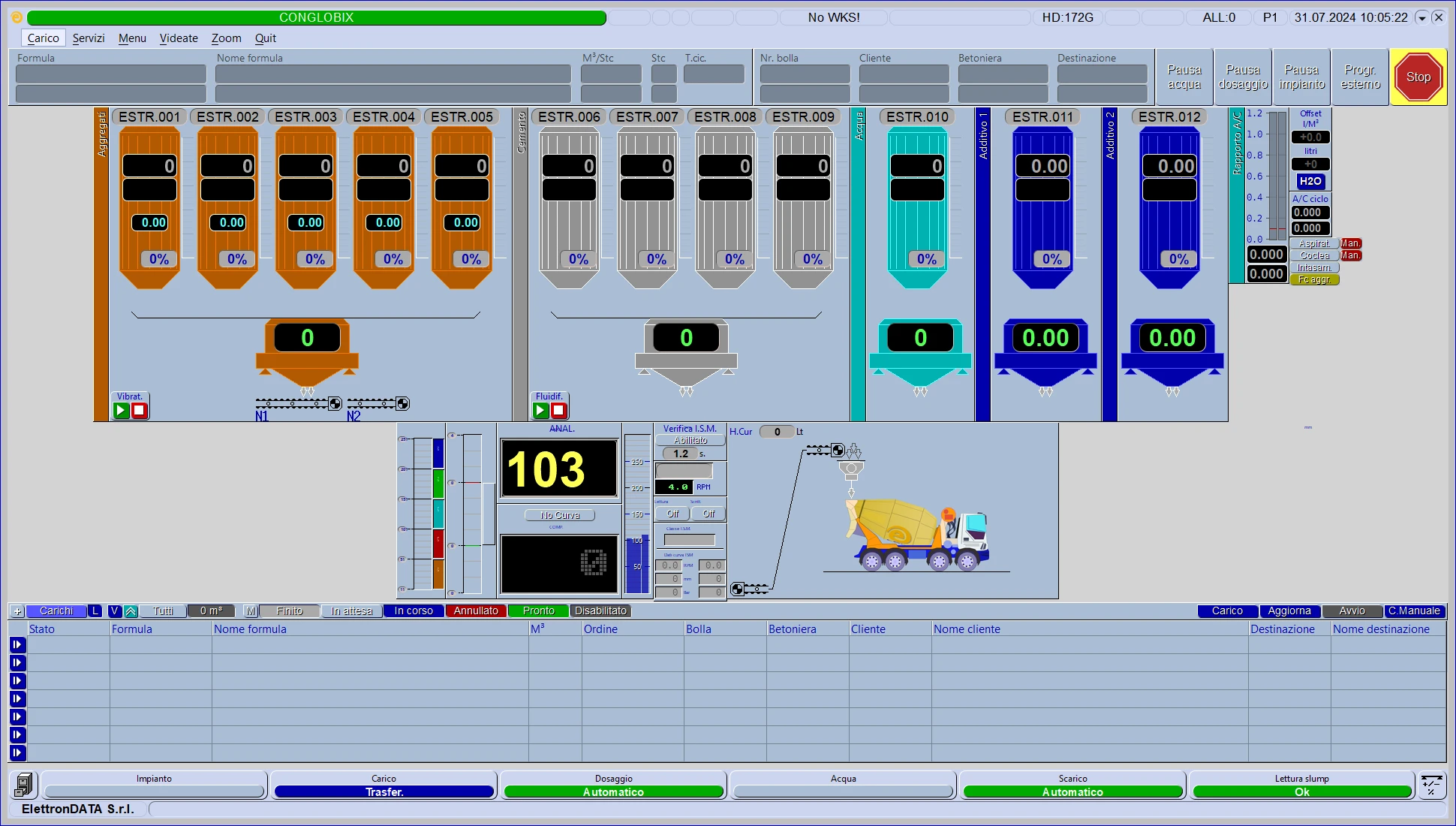Screen dimensions: 1456x826
Task: Click the Avvio button
Action: coord(1352,611)
